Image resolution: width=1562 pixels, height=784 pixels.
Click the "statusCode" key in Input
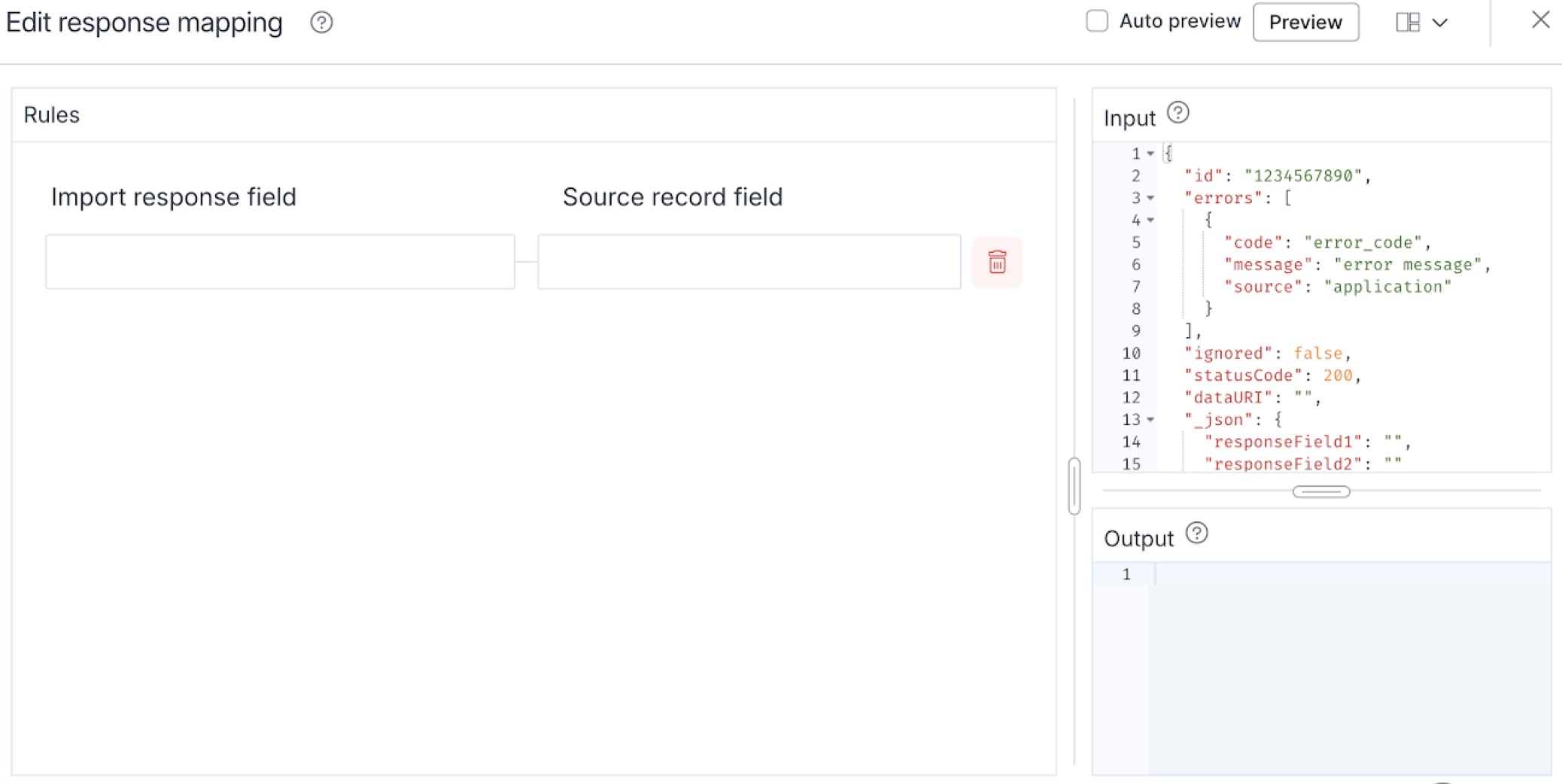pos(1243,375)
